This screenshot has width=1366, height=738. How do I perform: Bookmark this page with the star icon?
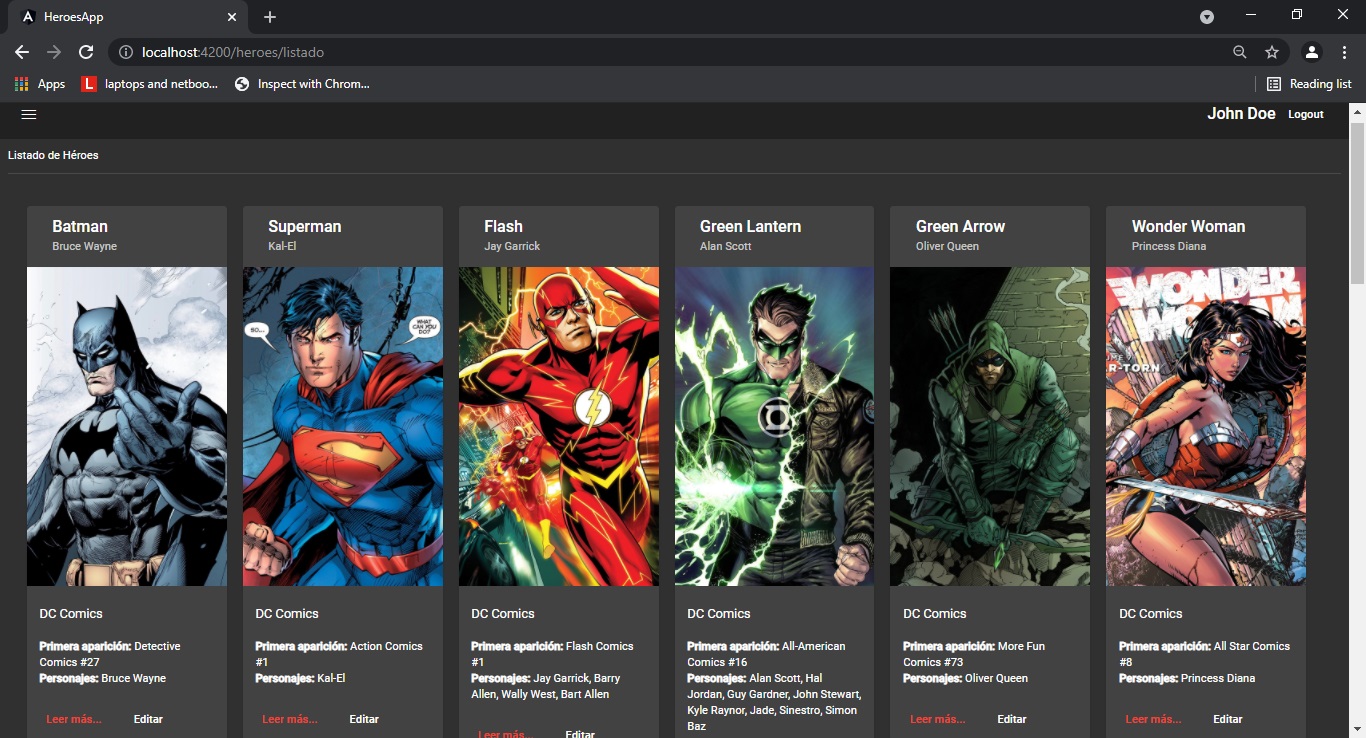[x=1272, y=52]
